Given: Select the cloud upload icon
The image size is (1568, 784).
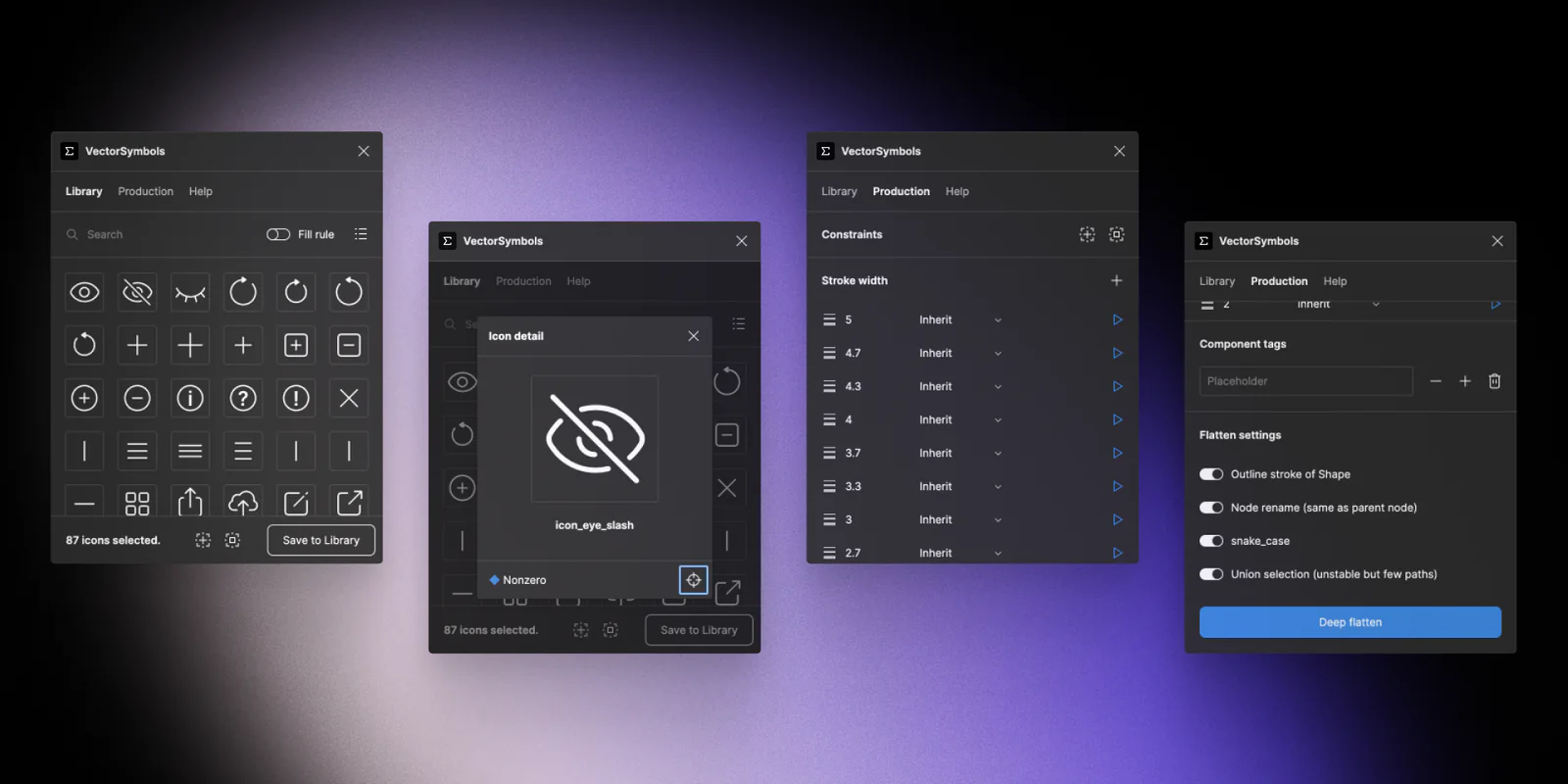Looking at the screenshot, I should (x=243, y=503).
